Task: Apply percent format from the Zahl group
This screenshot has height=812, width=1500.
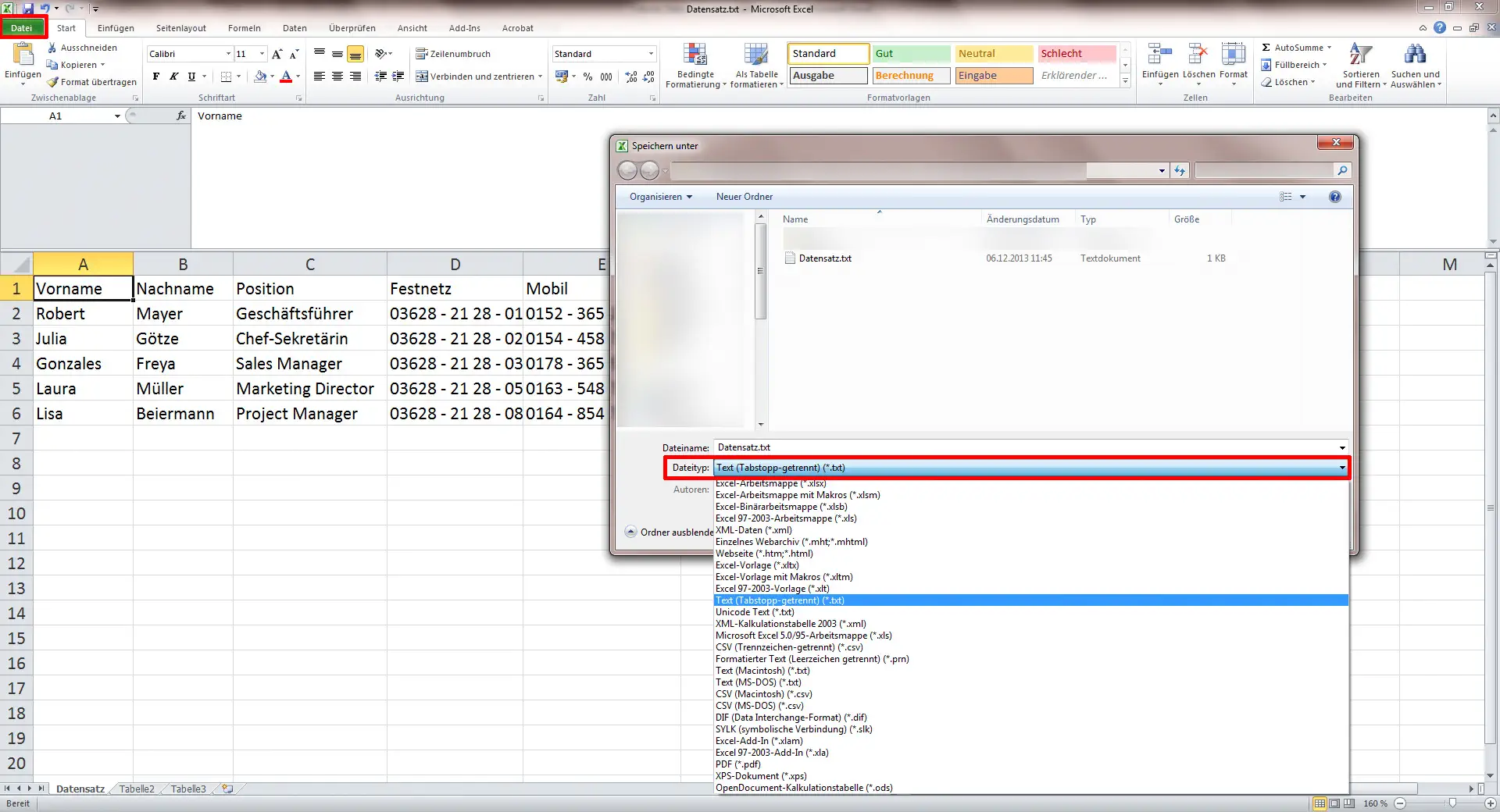Action: pyautogui.click(x=587, y=77)
